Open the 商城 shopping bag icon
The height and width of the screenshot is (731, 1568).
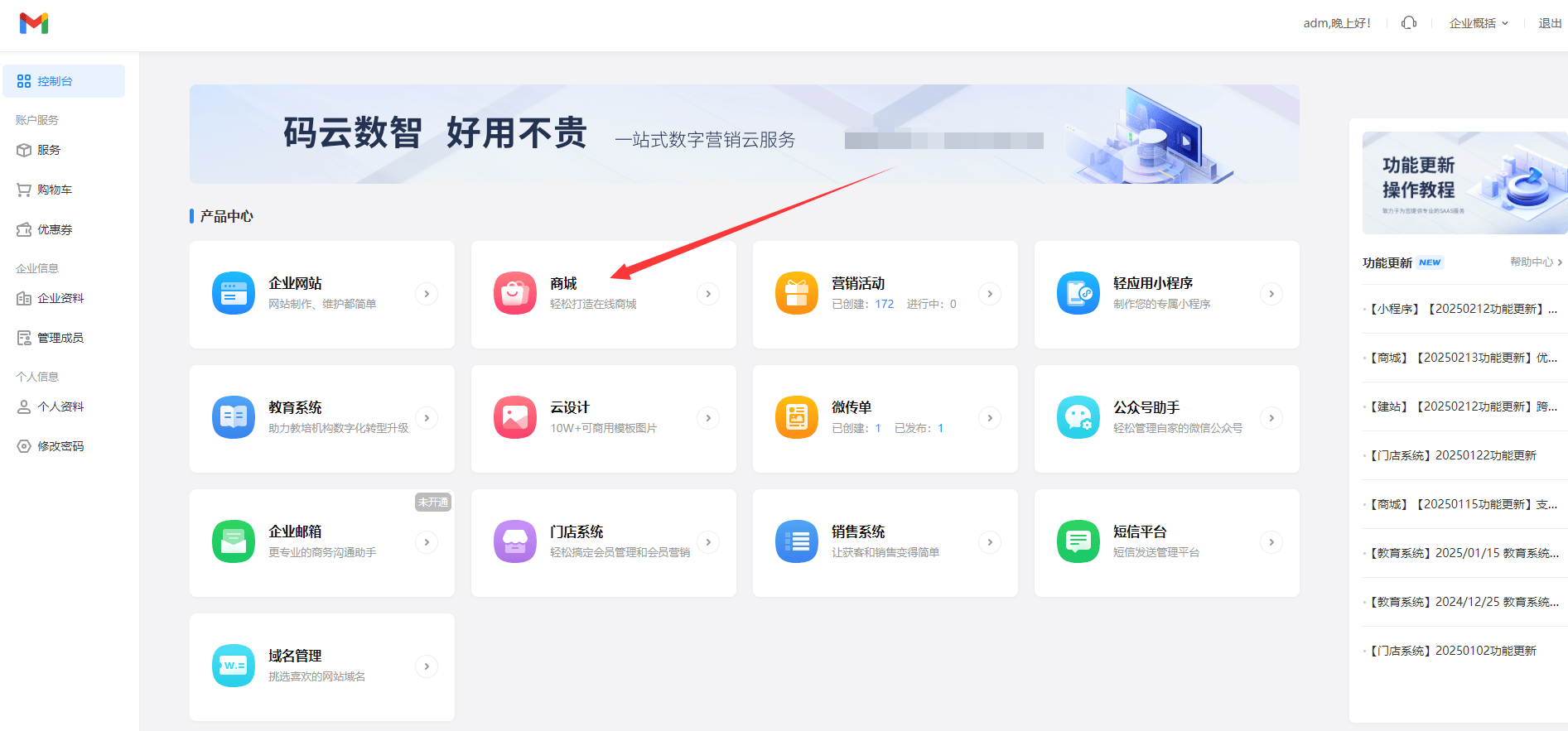514,294
